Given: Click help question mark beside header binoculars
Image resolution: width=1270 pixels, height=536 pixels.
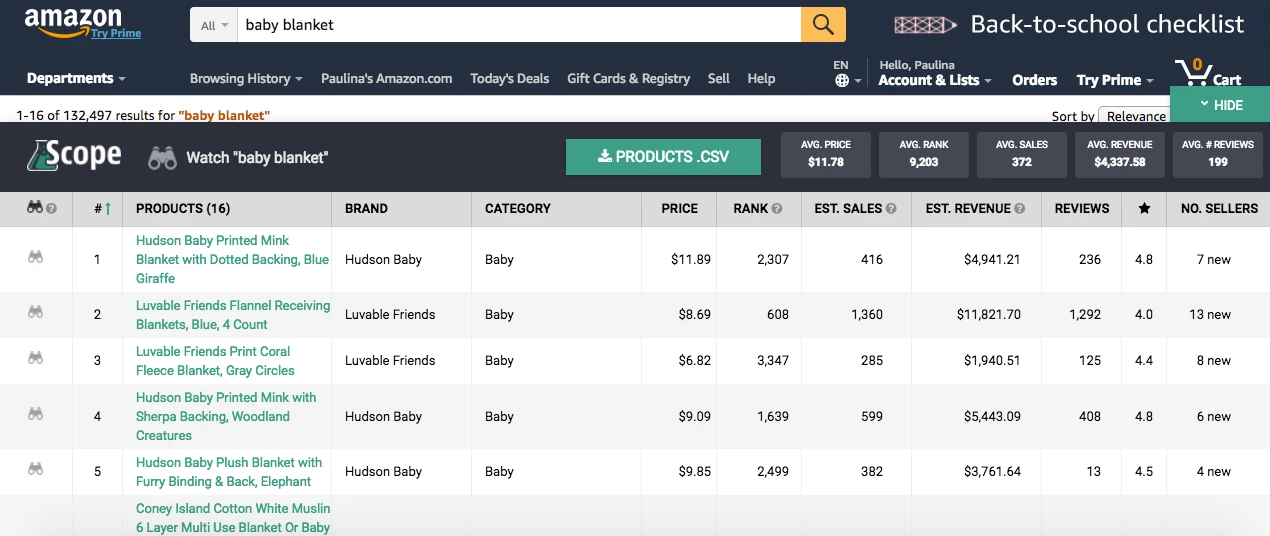Looking at the screenshot, I should tap(52, 209).
